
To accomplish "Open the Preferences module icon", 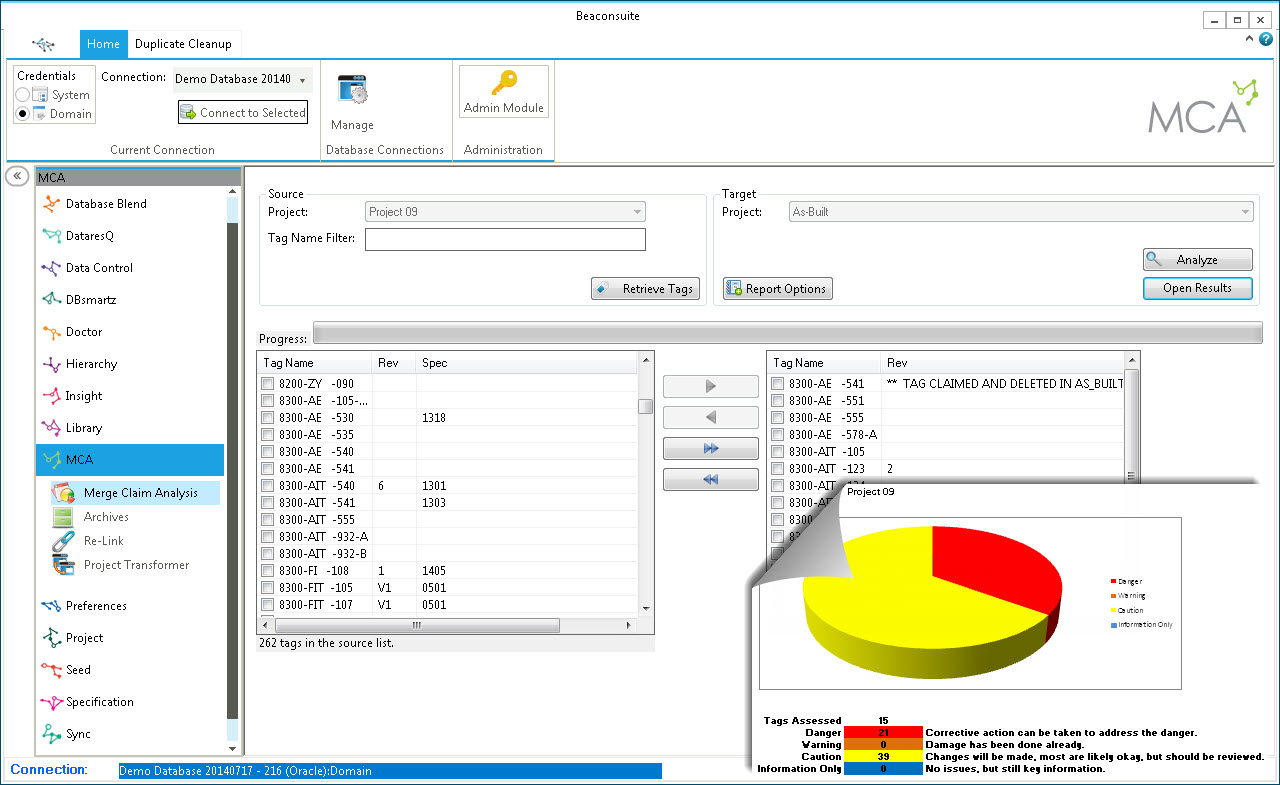I will (x=52, y=606).
